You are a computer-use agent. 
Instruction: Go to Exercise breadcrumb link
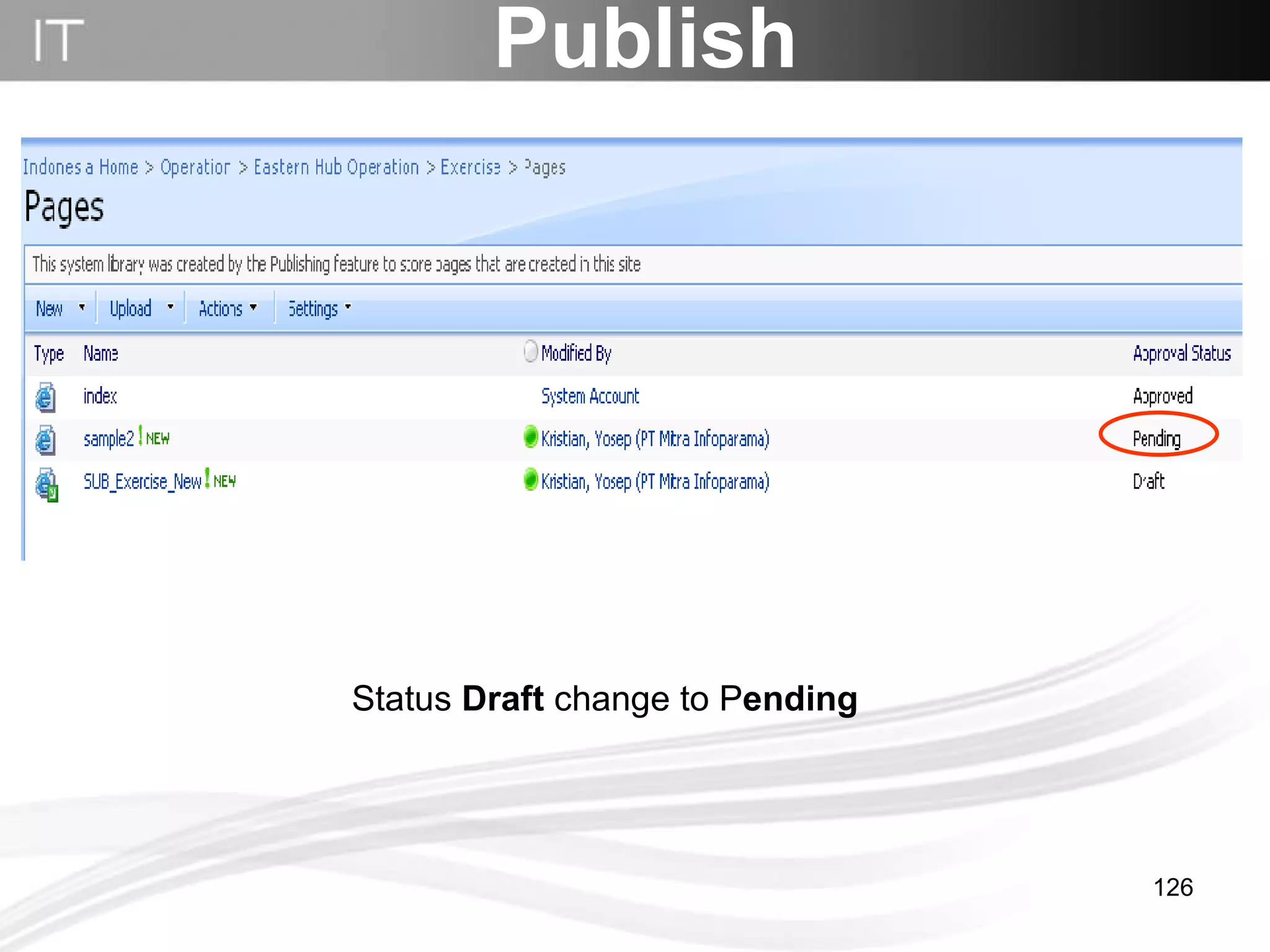click(471, 167)
